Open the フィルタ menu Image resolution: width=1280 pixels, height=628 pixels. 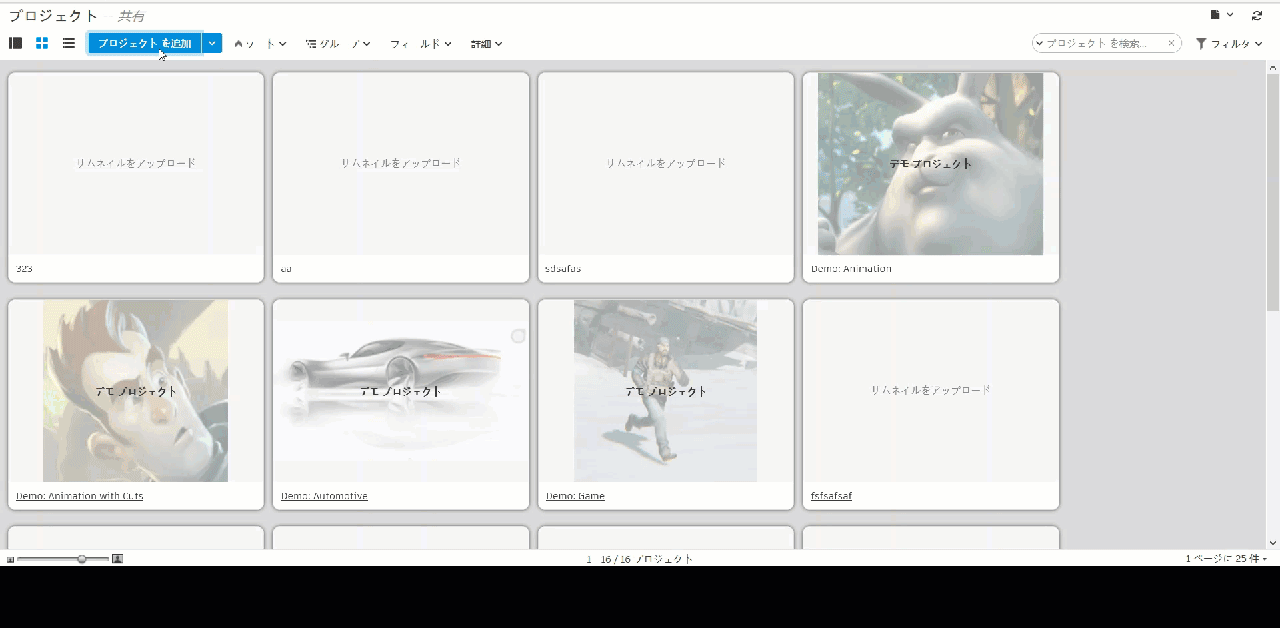[1229, 43]
